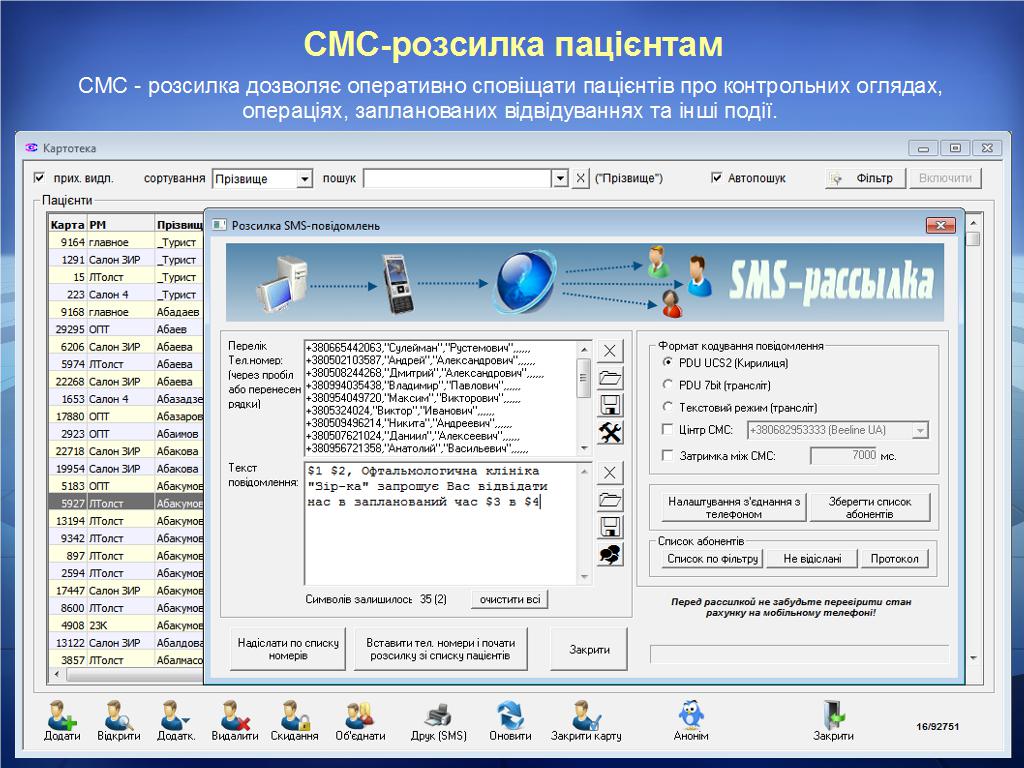Open Друк (SMS) printer icon
1024x768 pixels.
tap(438, 716)
